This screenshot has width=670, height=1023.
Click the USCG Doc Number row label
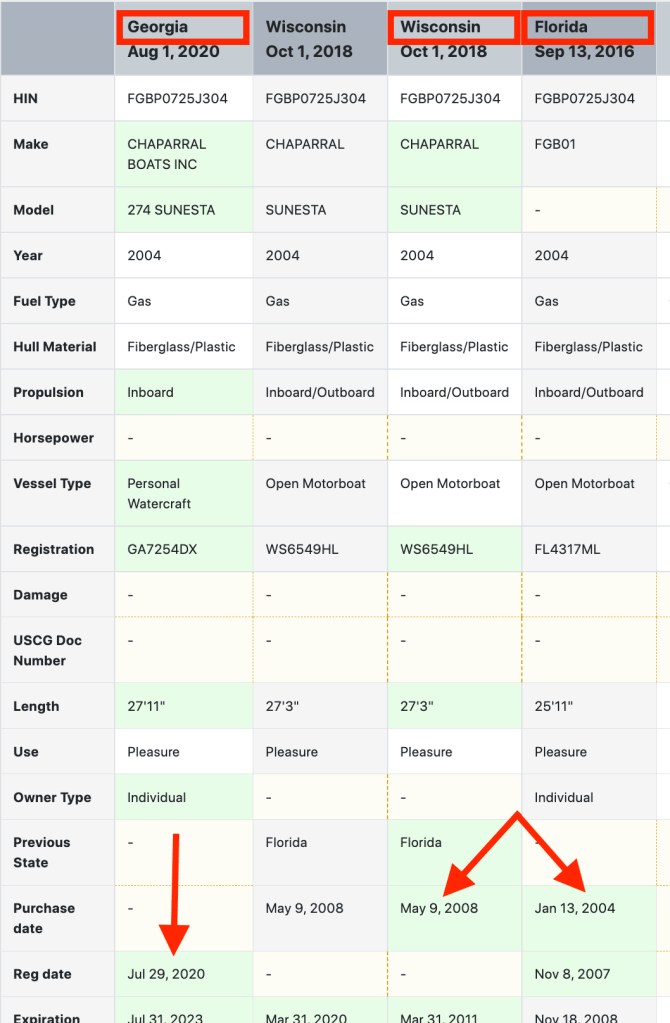click(x=47, y=650)
